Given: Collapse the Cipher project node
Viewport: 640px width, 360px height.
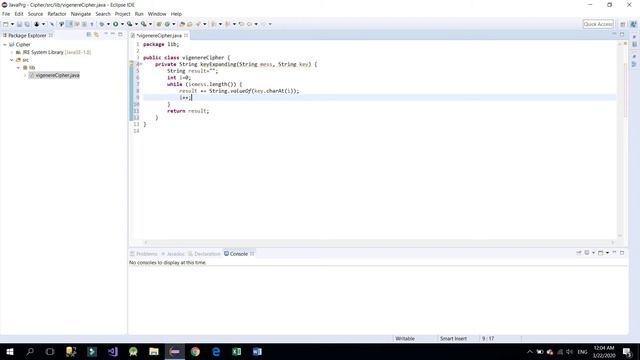Looking at the screenshot, I should (x=5, y=44).
